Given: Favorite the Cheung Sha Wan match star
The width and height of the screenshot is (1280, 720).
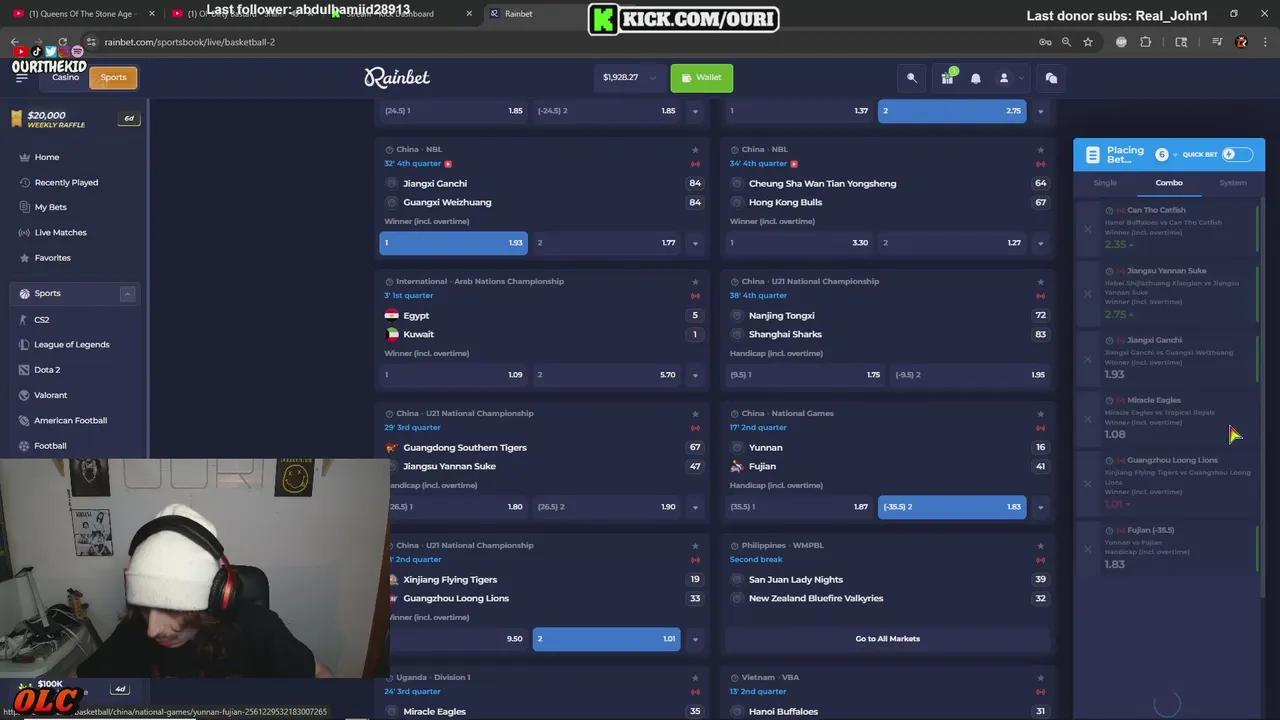Looking at the screenshot, I should [x=1040, y=150].
